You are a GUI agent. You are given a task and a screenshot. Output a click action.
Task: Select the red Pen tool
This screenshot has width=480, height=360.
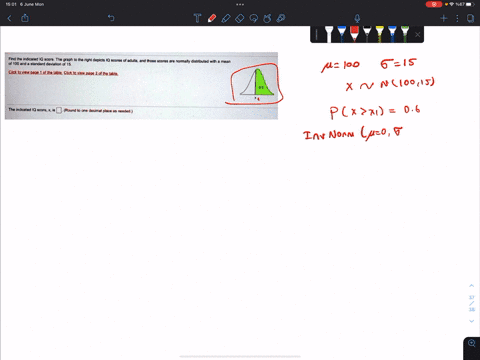coord(212,18)
